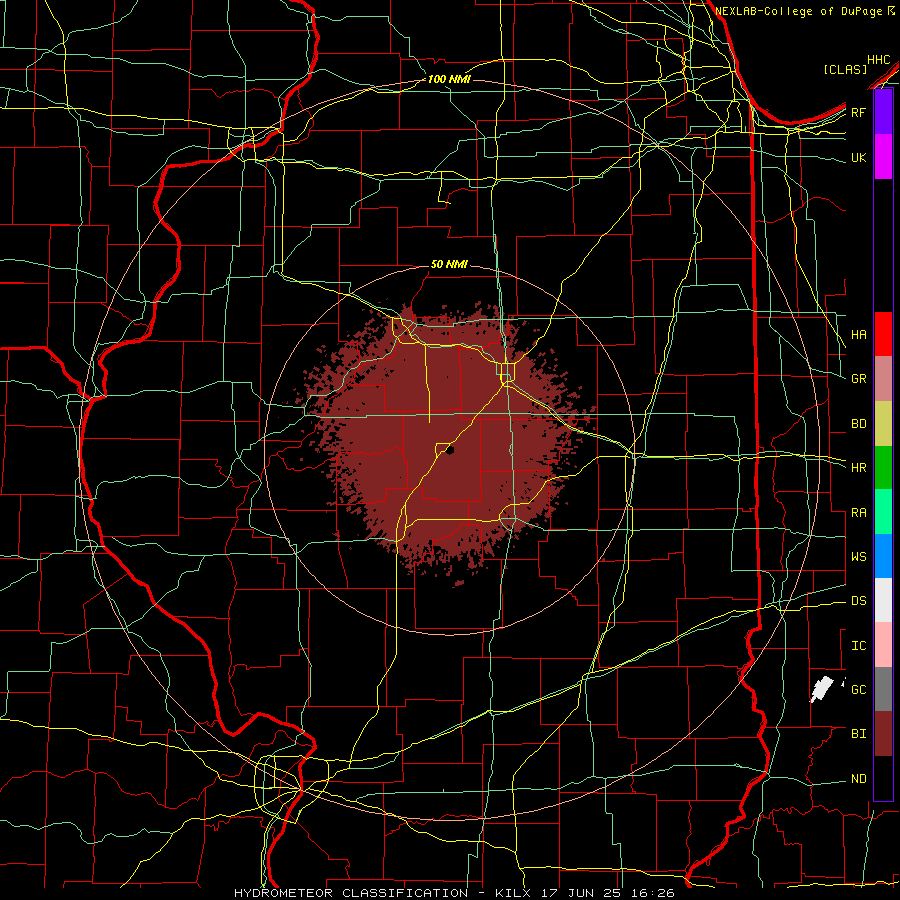Click the 'ND' legend label text

pos(859,778)
